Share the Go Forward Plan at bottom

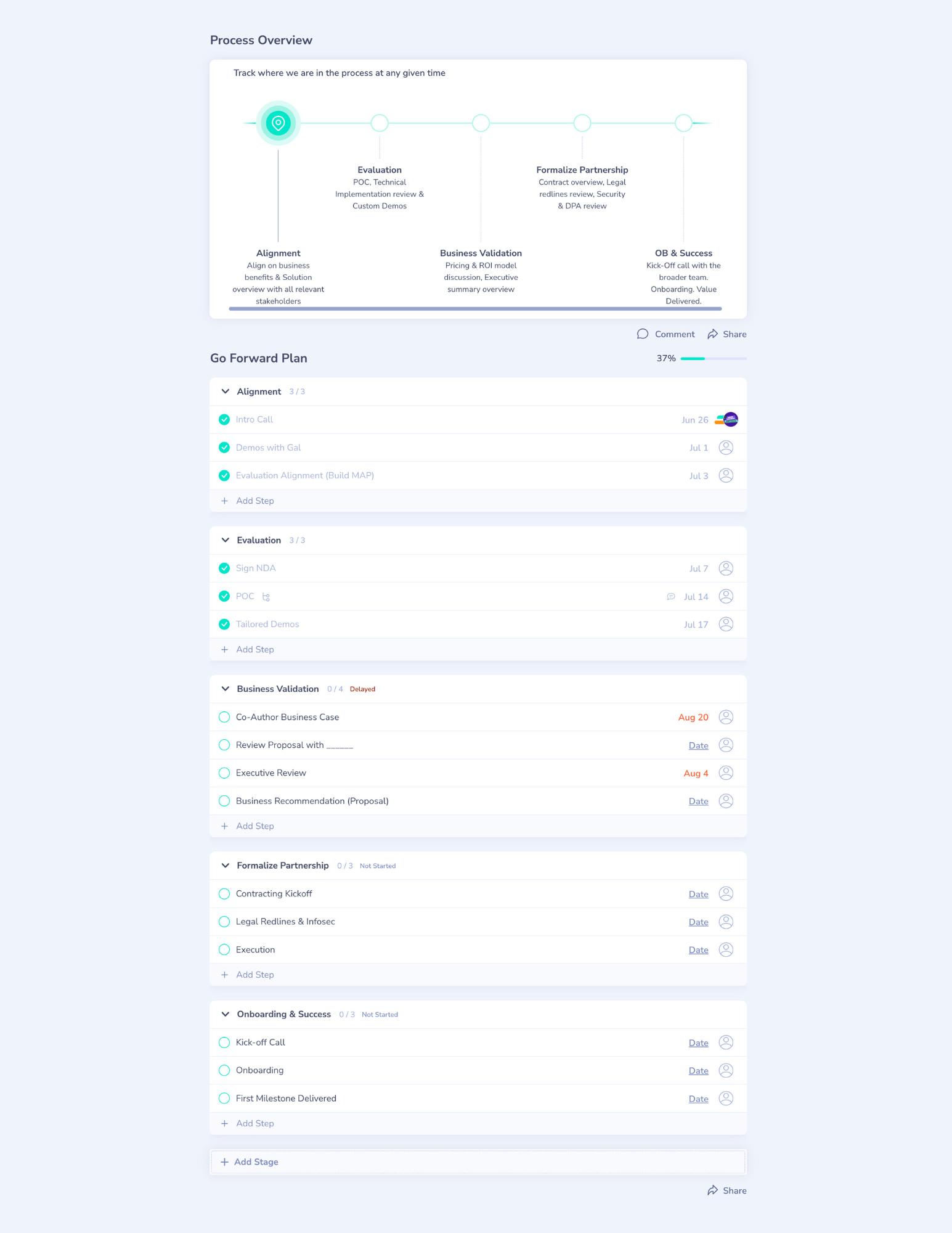pos(727,1190)
